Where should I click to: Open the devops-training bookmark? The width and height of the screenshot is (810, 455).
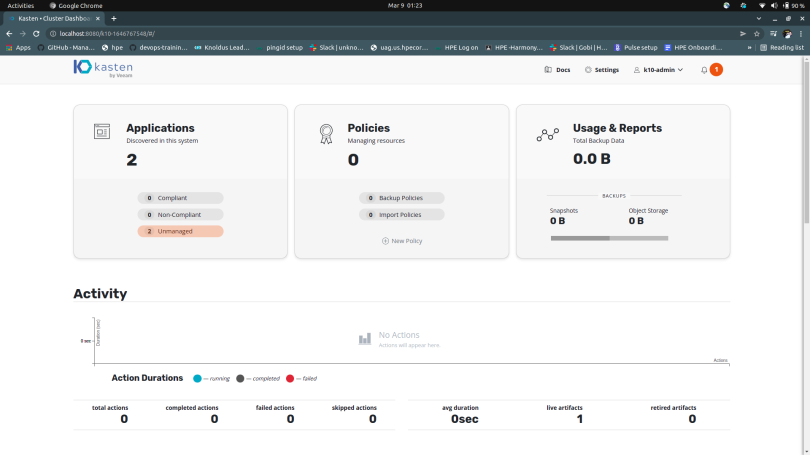click(158, 48)
